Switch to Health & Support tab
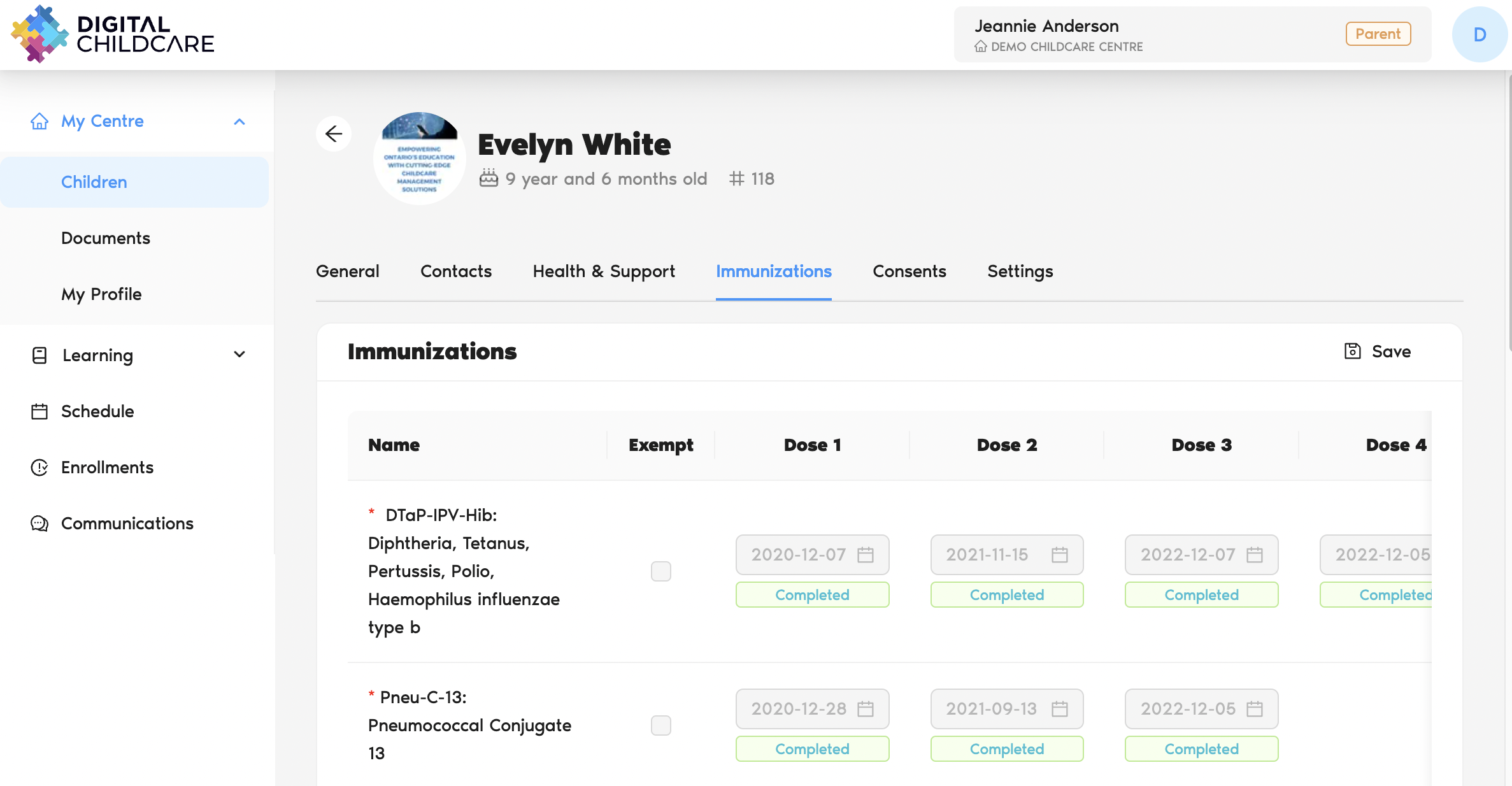Image resolution: width=1512 pixels, height=786 pixels. pyautogui.click(x=603, y=271)
